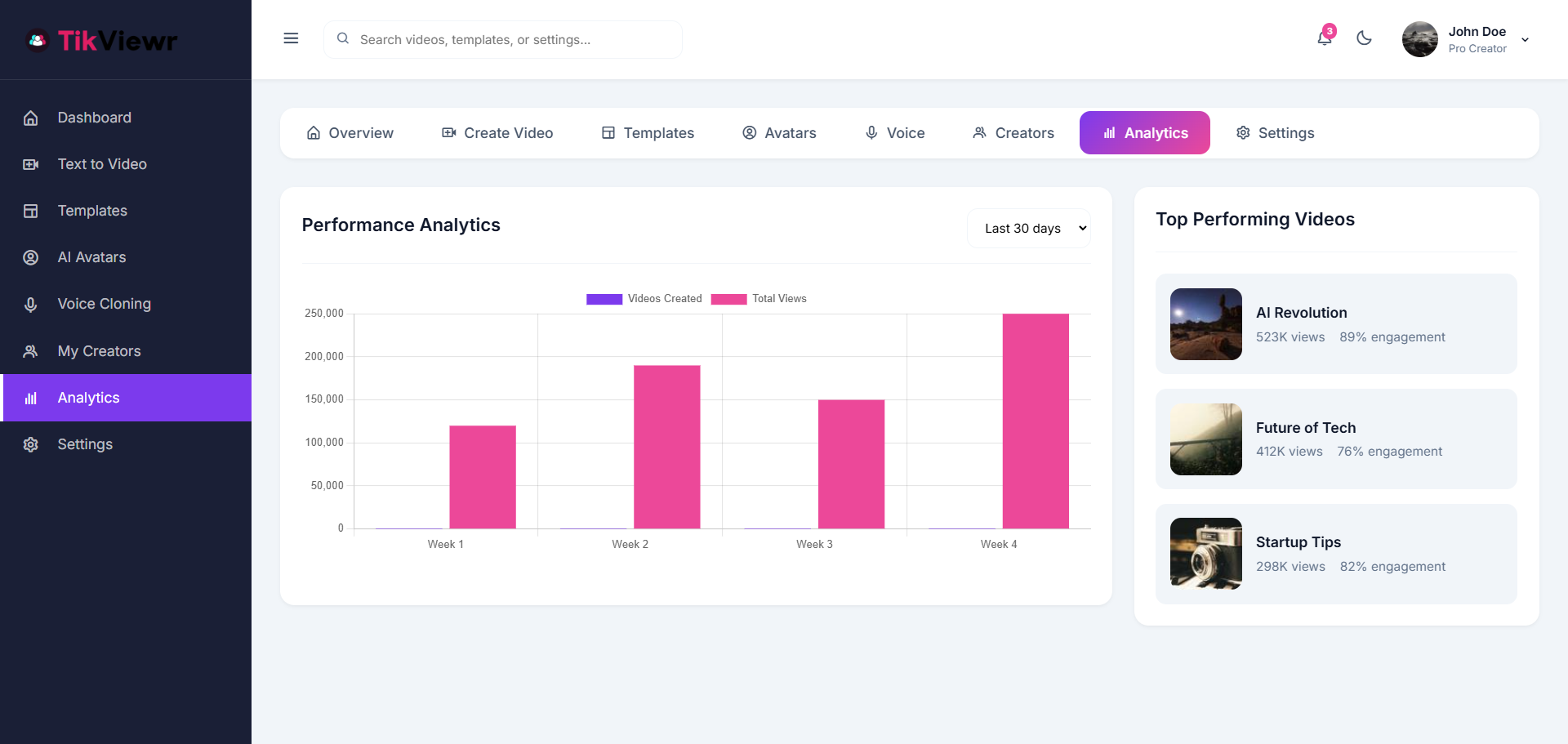Image resolution: width=1568 pixels, height=744 pixels.
Task: Toggle the Videos Created legend swatch
Action: [x=604, y=299]
